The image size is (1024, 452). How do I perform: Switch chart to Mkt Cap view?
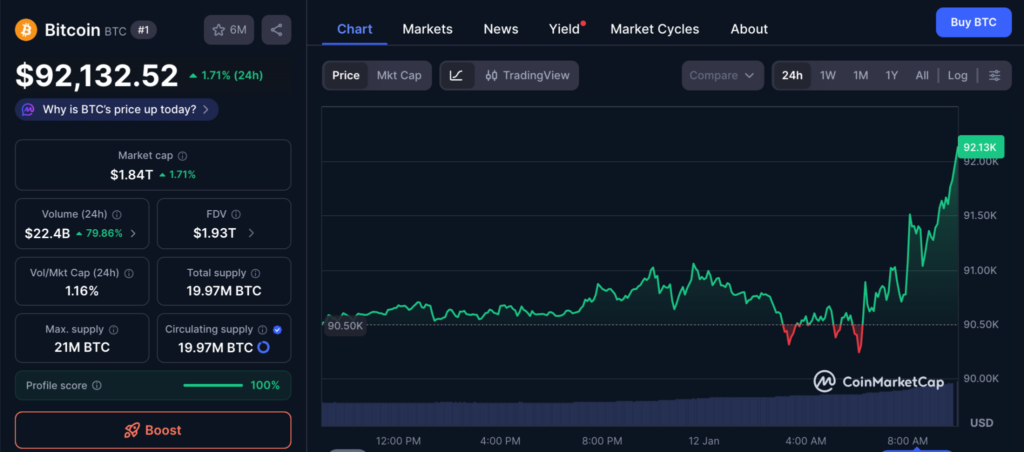click(398, 75)
